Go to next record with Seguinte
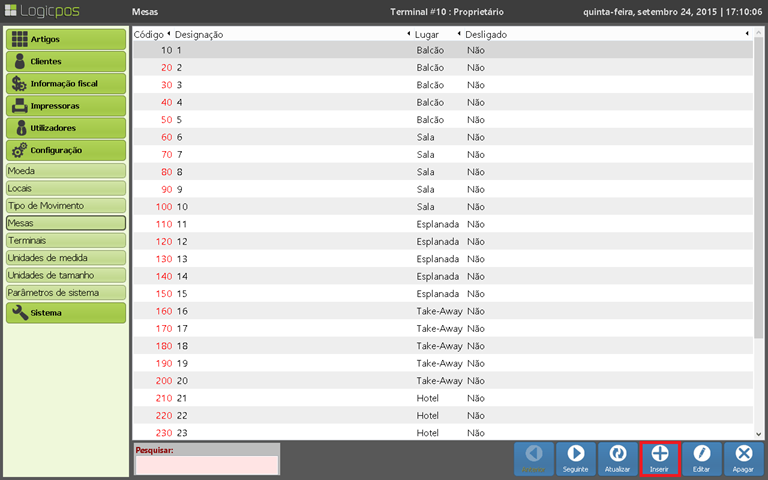The image size is (768, 480). coord(576,458)
